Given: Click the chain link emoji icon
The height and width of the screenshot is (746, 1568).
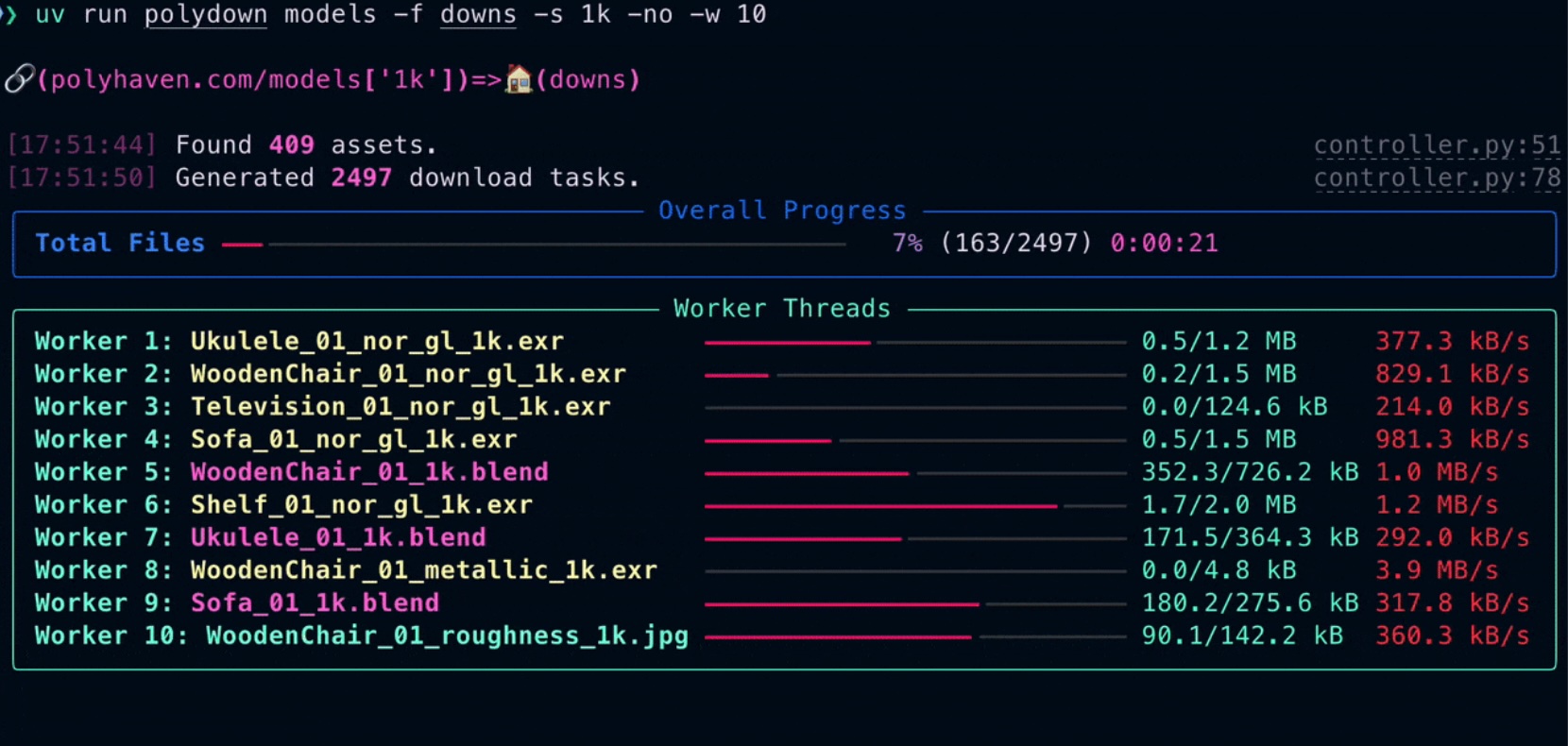Looking at the screenshot, I should click(20, 78).
